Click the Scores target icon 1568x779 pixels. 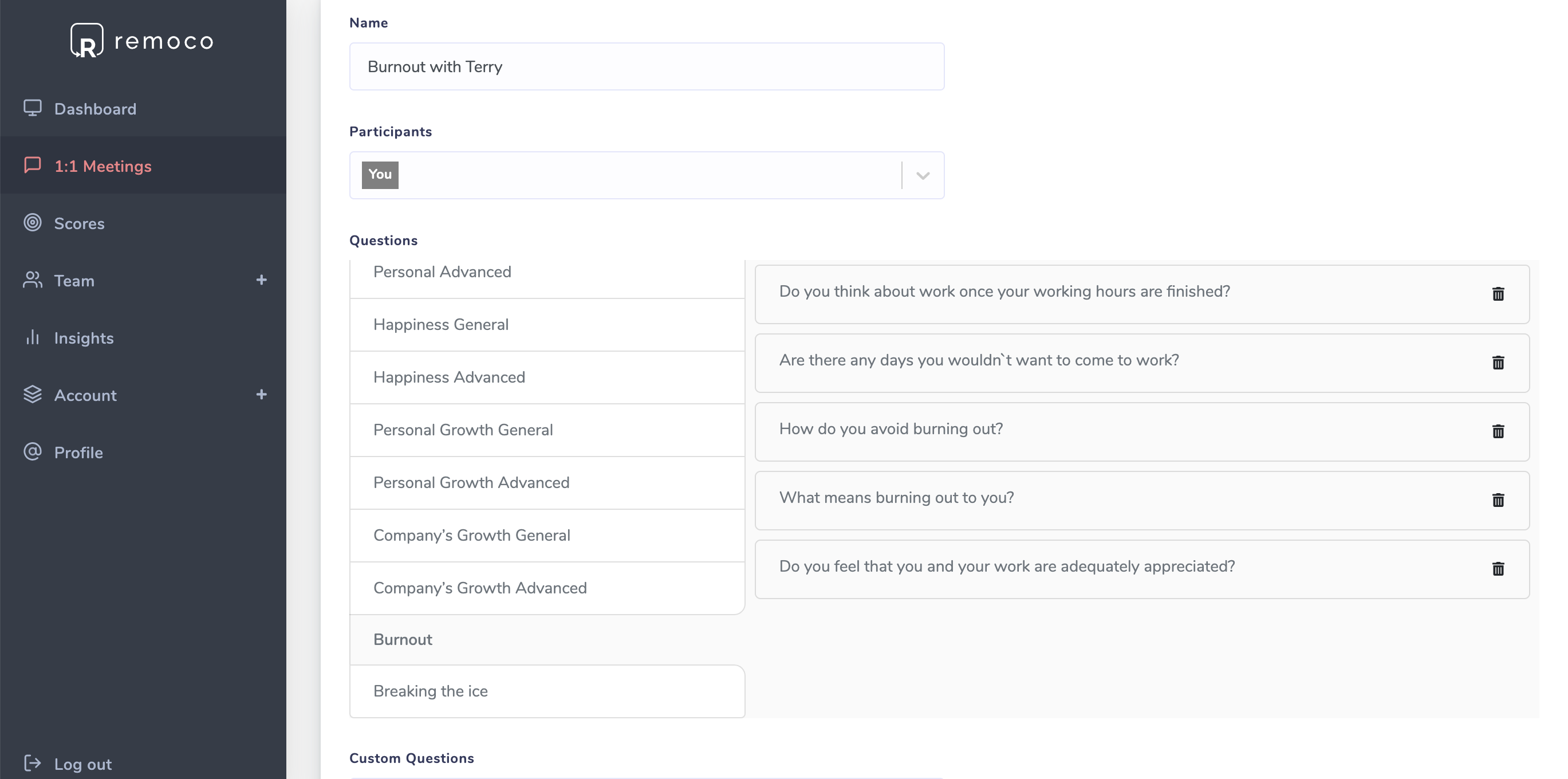coord(32,223)
